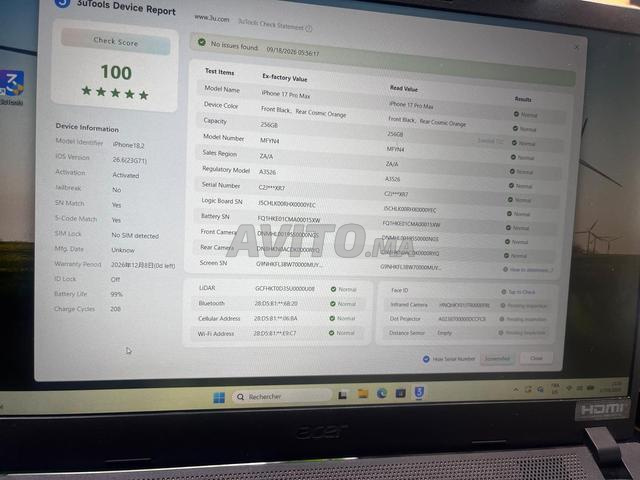
Task: Click the Normal status icon for Regulatory Model
Action: (511, 186)
